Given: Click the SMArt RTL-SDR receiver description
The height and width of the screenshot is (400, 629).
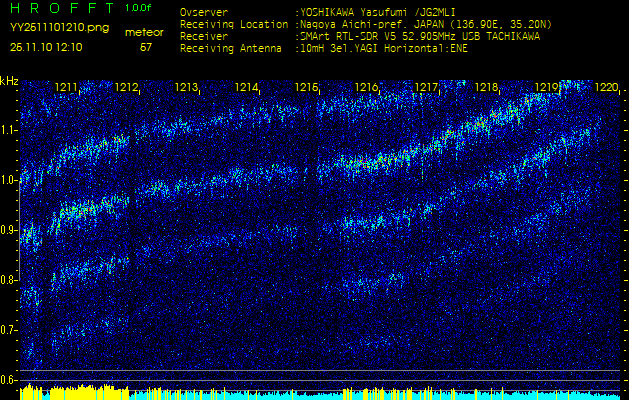Looking at the screenshot, I should 418,35.
